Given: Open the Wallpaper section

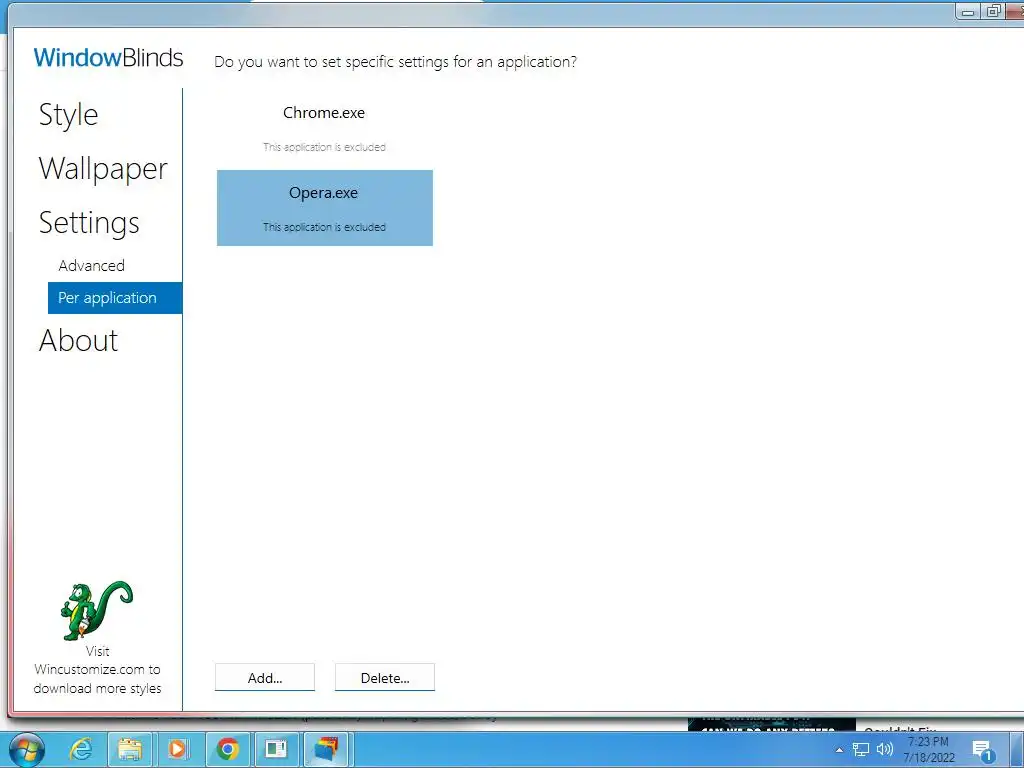Looking at the screenshot, I should (x=103, y=168).
